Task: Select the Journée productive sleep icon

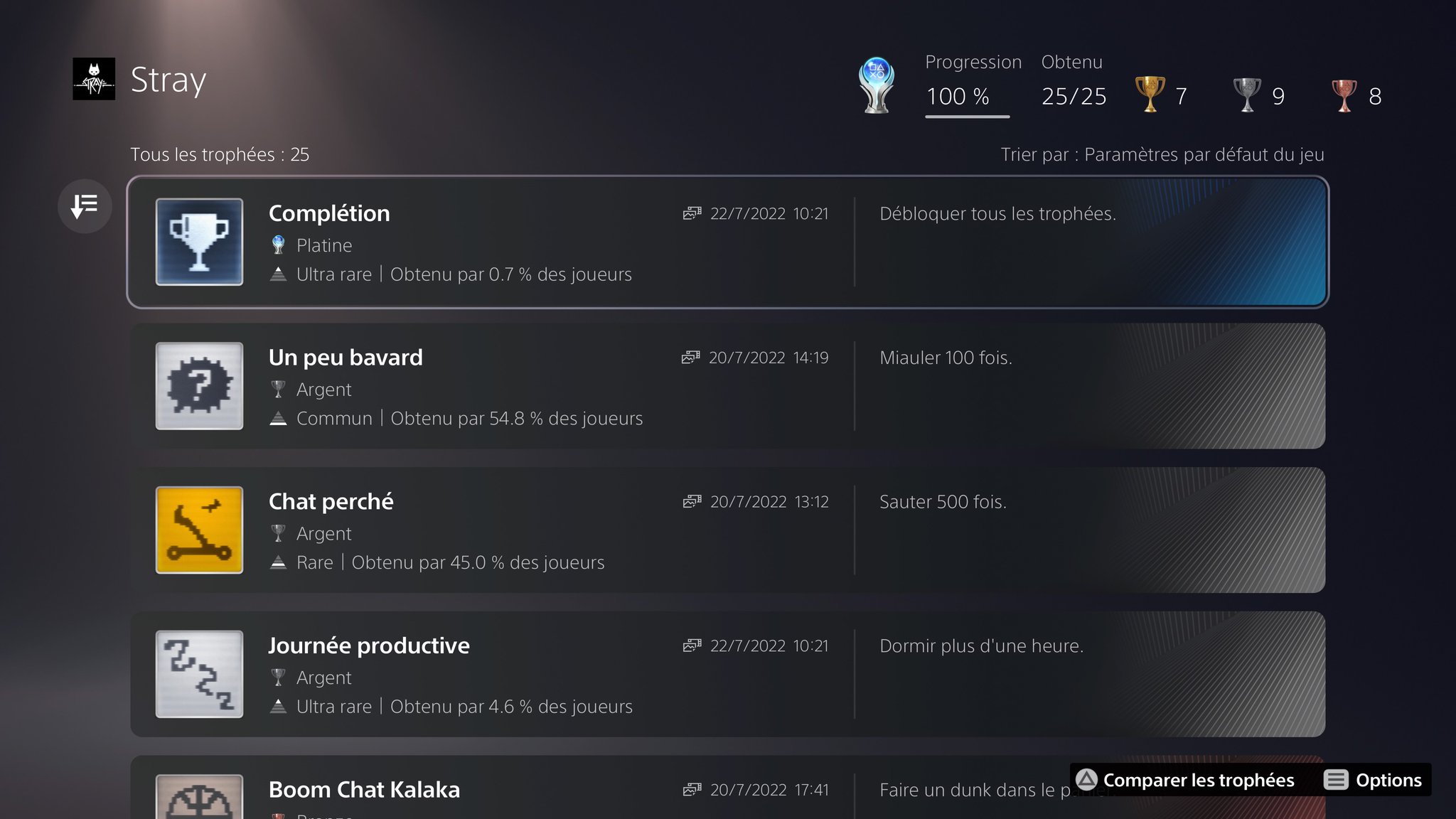Action: [x=199, y=674]
